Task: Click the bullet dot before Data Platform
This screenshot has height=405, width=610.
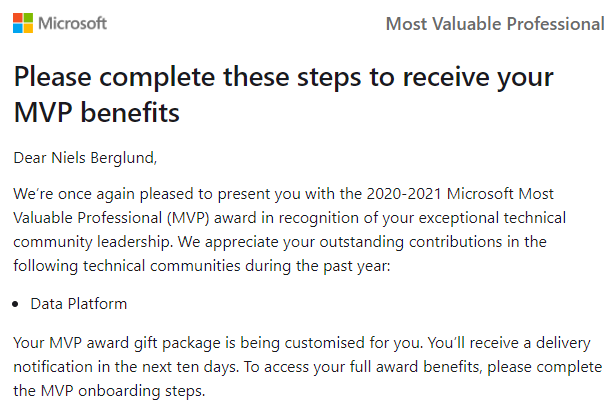Action: point(15,304)
